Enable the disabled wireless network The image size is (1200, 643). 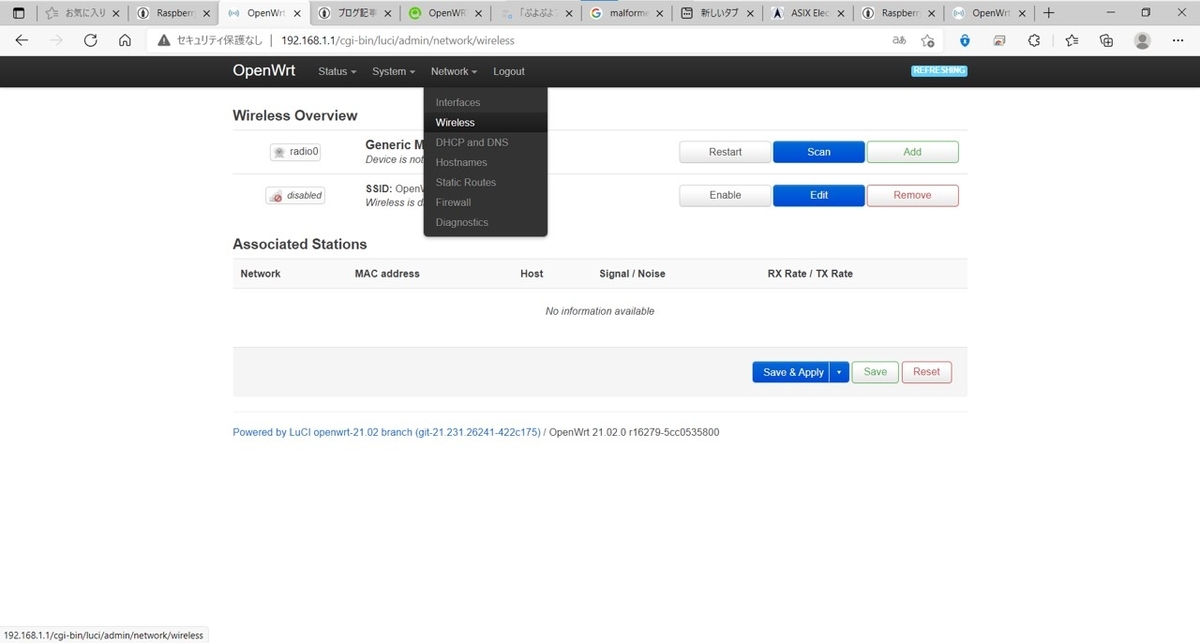[725, 195]
